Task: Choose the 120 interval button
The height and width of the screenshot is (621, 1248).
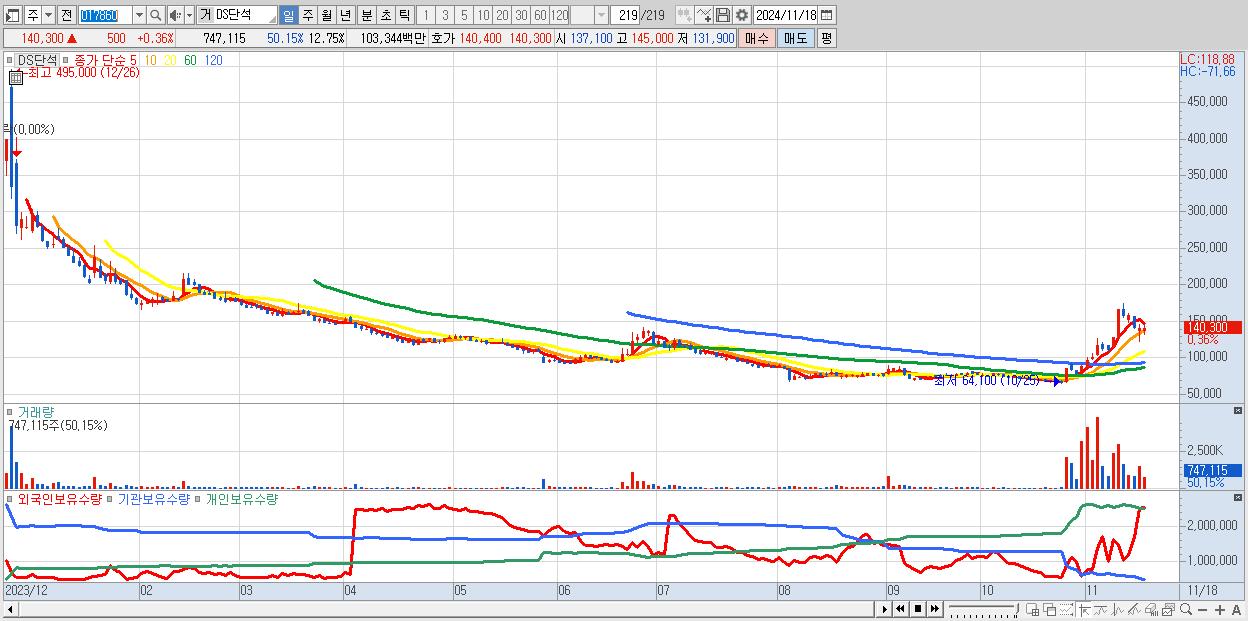Action: tap(559, 15)
